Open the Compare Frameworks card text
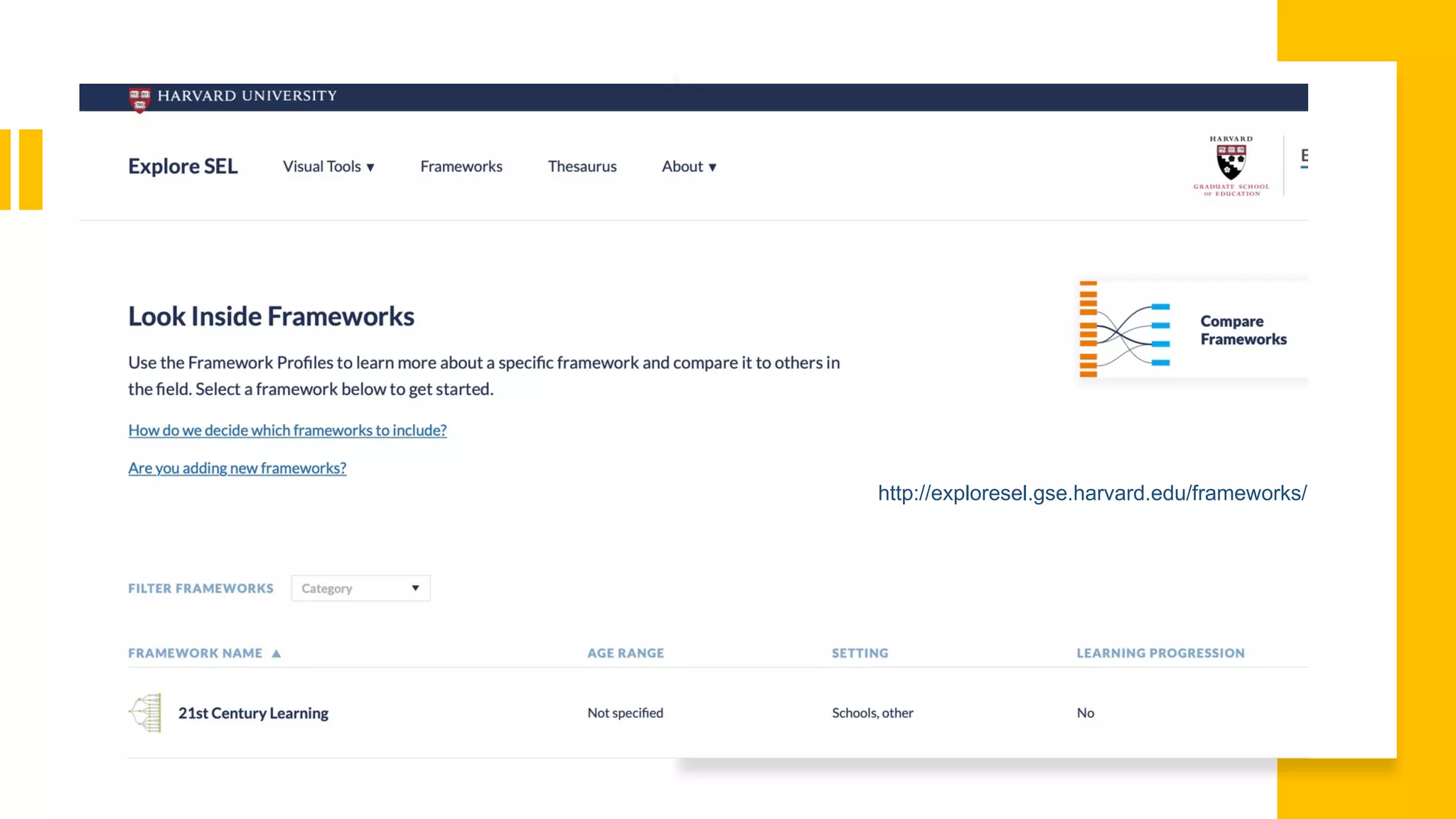This screenshot has height=819, width=1456. tap(1243, 330)
